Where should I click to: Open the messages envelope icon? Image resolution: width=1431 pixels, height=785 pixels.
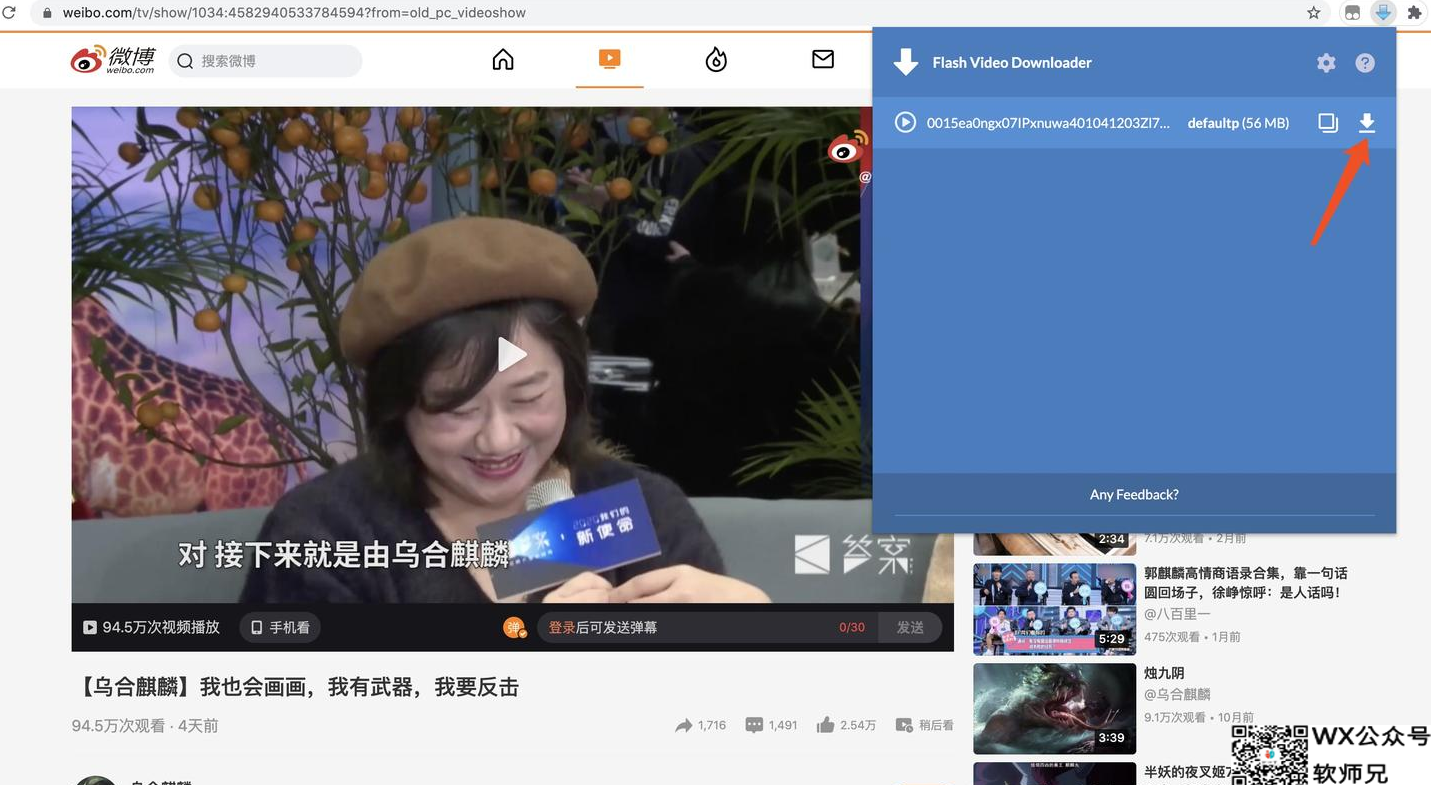point(823,60)
